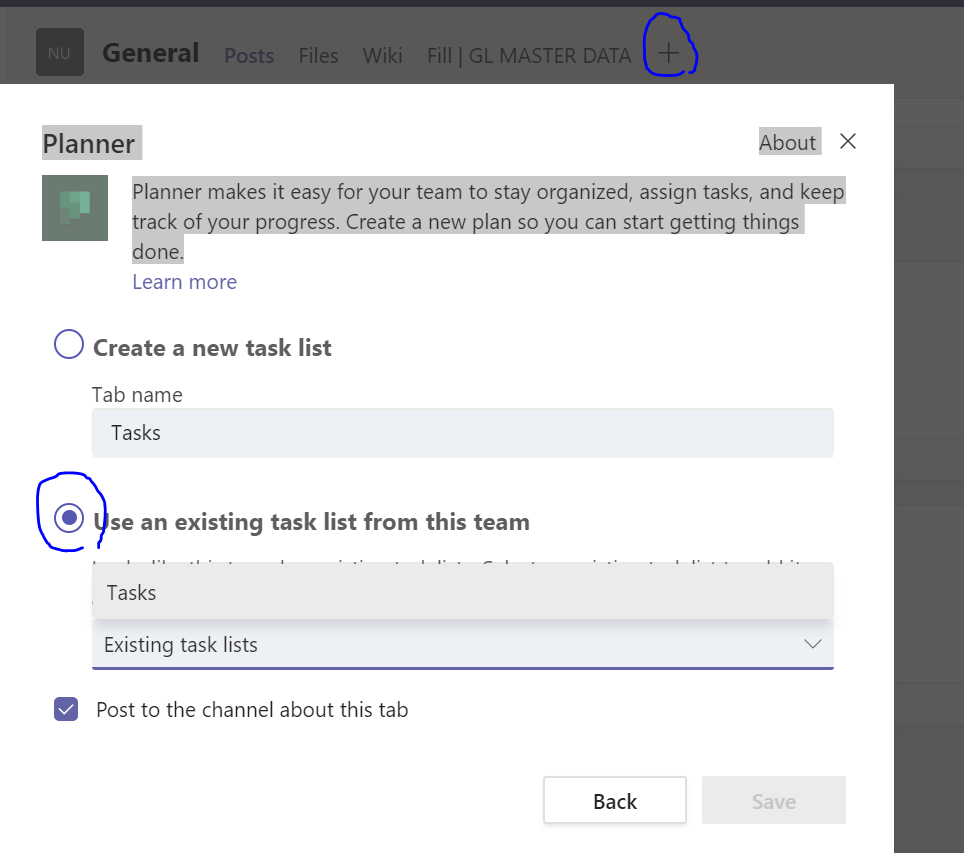Click the Tab name input field

(x=462, y=433)
